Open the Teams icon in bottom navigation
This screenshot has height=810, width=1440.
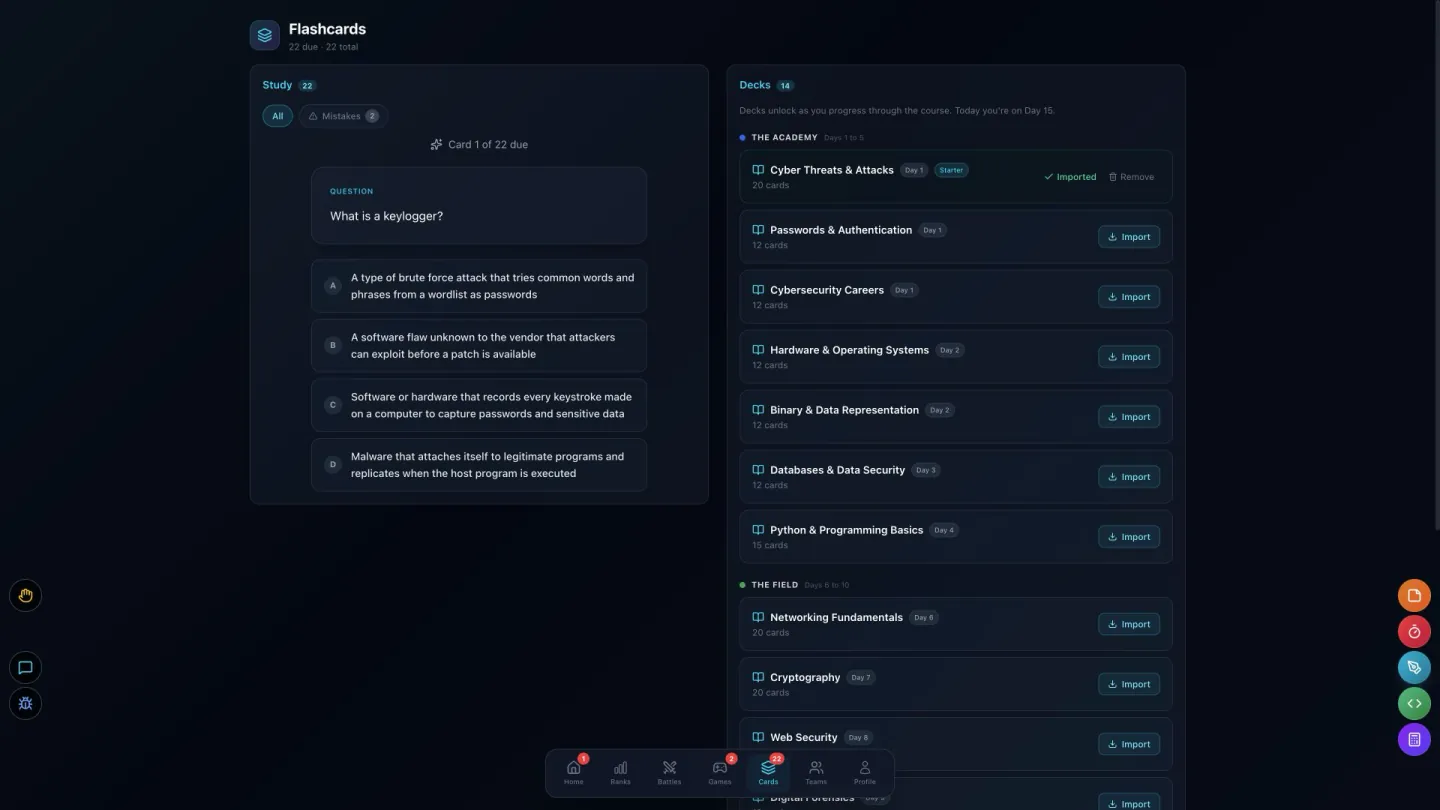pyautogui.click(x=816, y=772)
